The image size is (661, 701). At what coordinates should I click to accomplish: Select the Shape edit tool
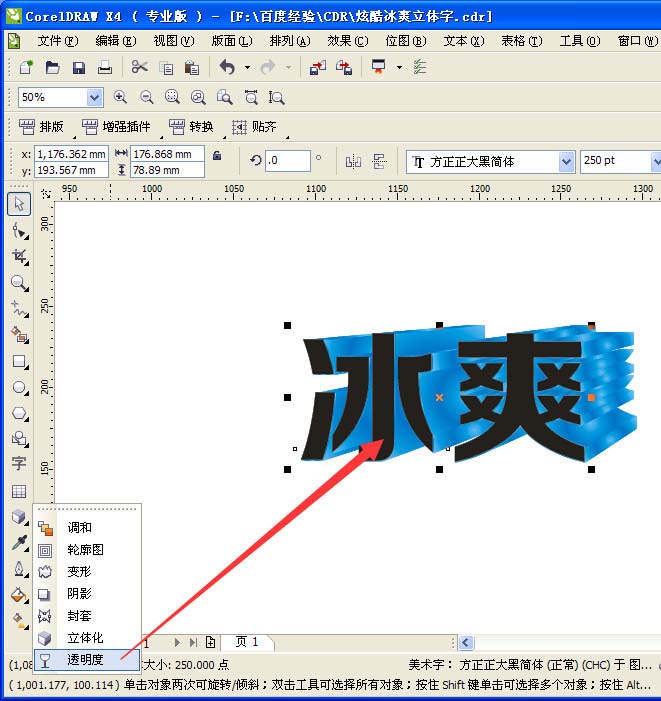(19, 231)
